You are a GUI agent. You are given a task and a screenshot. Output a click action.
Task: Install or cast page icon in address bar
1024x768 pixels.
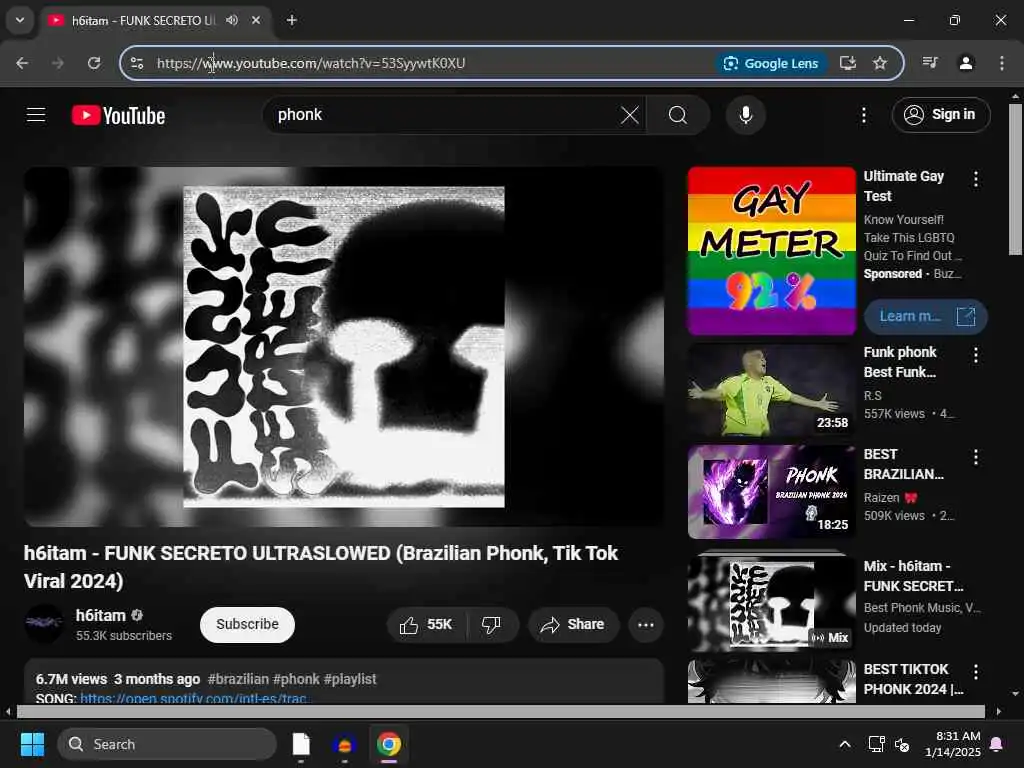848,63
